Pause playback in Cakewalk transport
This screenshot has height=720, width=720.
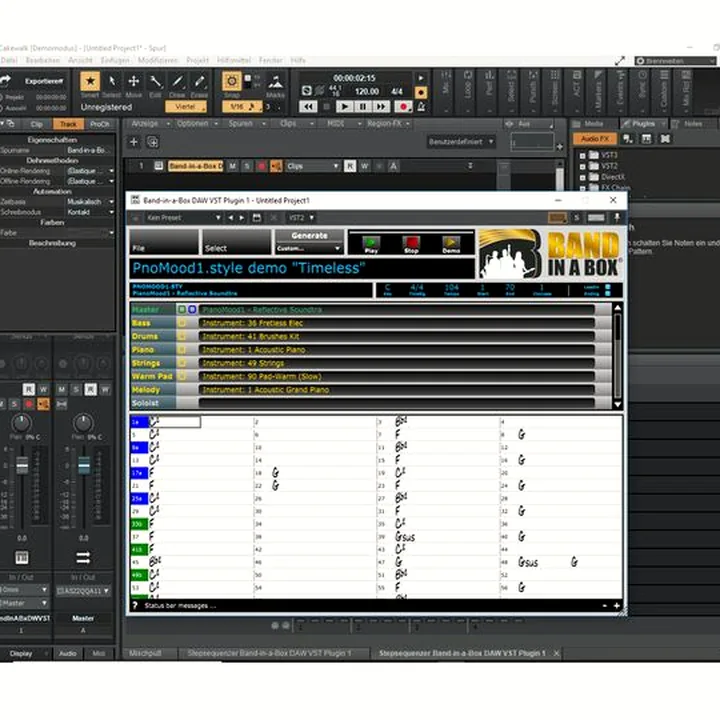362,107
